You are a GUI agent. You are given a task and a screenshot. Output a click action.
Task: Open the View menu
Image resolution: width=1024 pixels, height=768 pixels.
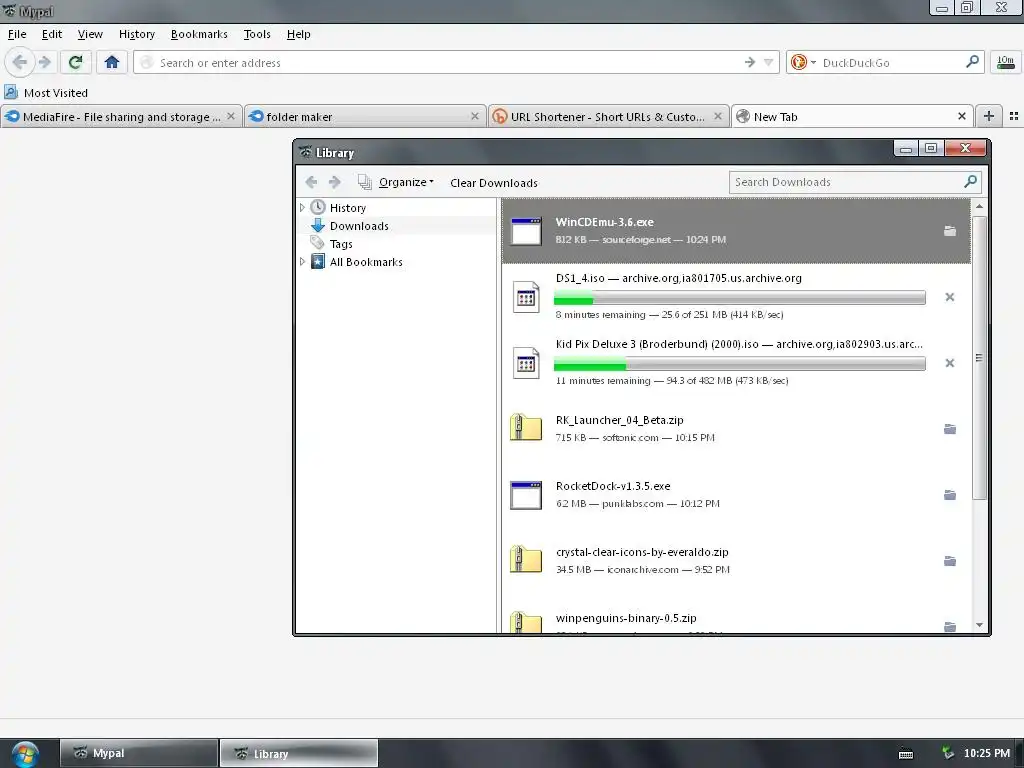pyautogui.click(x=90, y=34)
